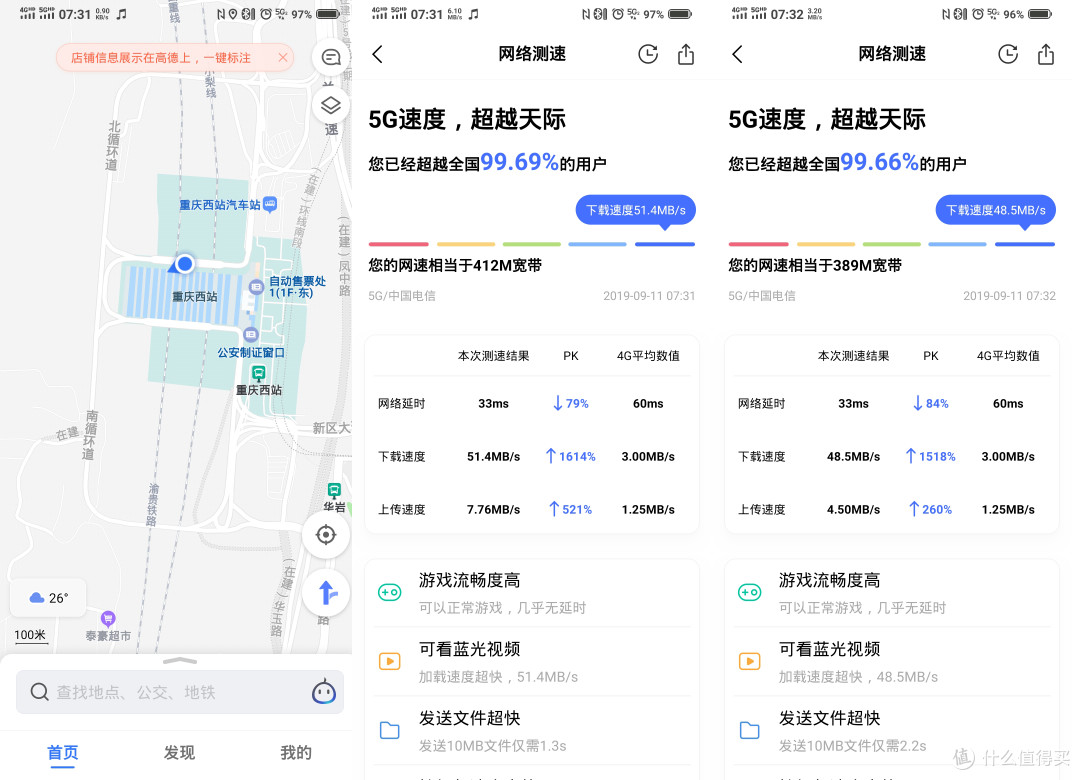Share the 07:32 speed test result
1080x780 pixels.
coord(1046,54)
